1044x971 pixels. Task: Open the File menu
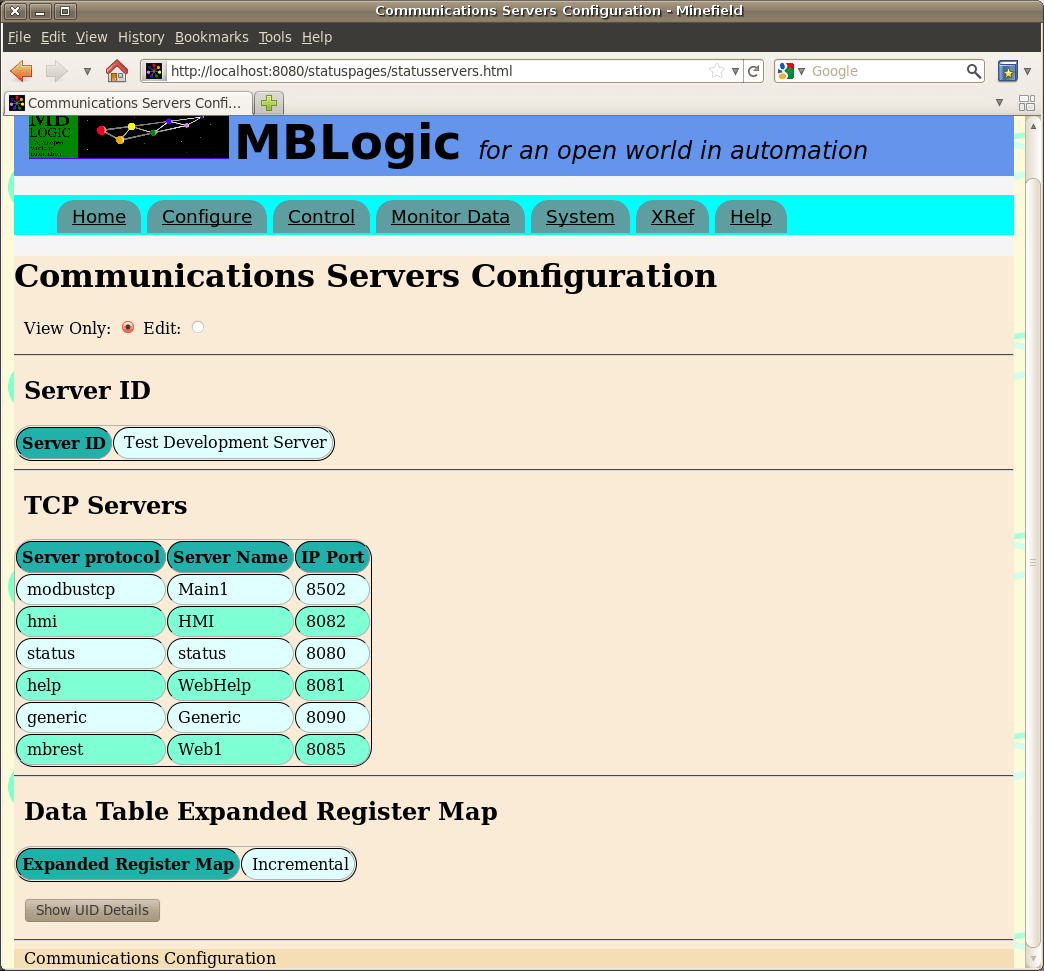point(19,37)
